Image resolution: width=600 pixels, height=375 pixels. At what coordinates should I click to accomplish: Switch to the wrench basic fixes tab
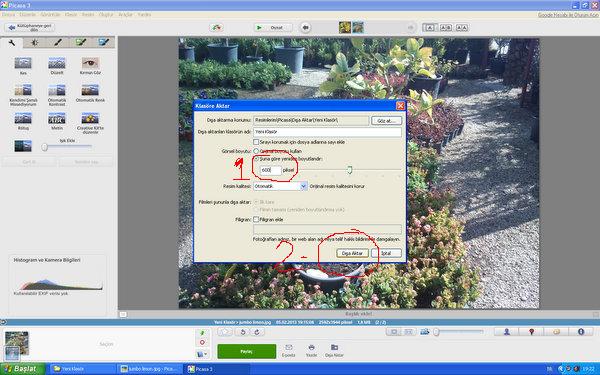pos(11,42)
